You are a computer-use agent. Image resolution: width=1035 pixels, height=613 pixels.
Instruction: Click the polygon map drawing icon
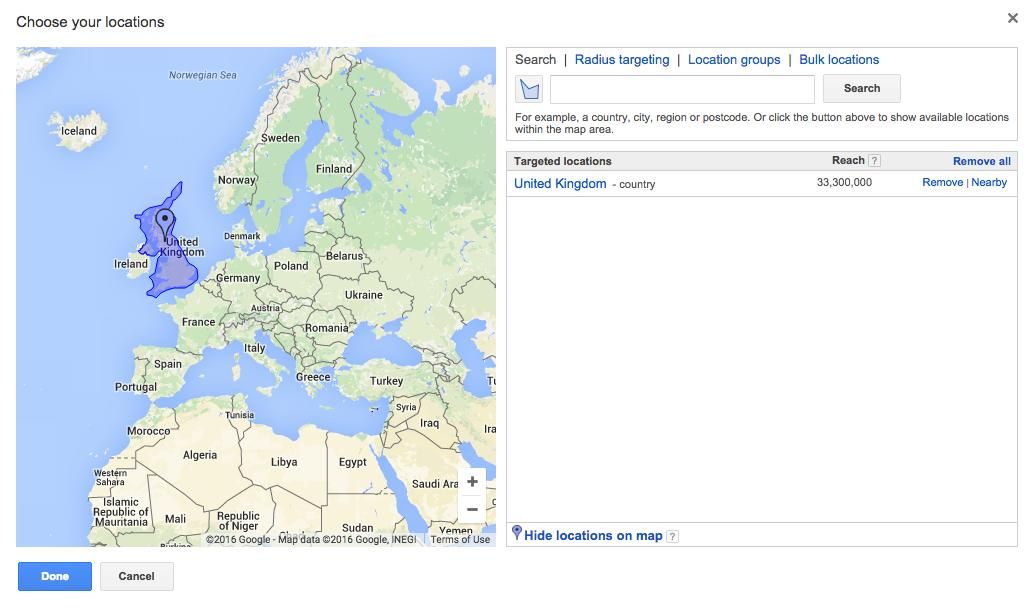tap(528, 88)
